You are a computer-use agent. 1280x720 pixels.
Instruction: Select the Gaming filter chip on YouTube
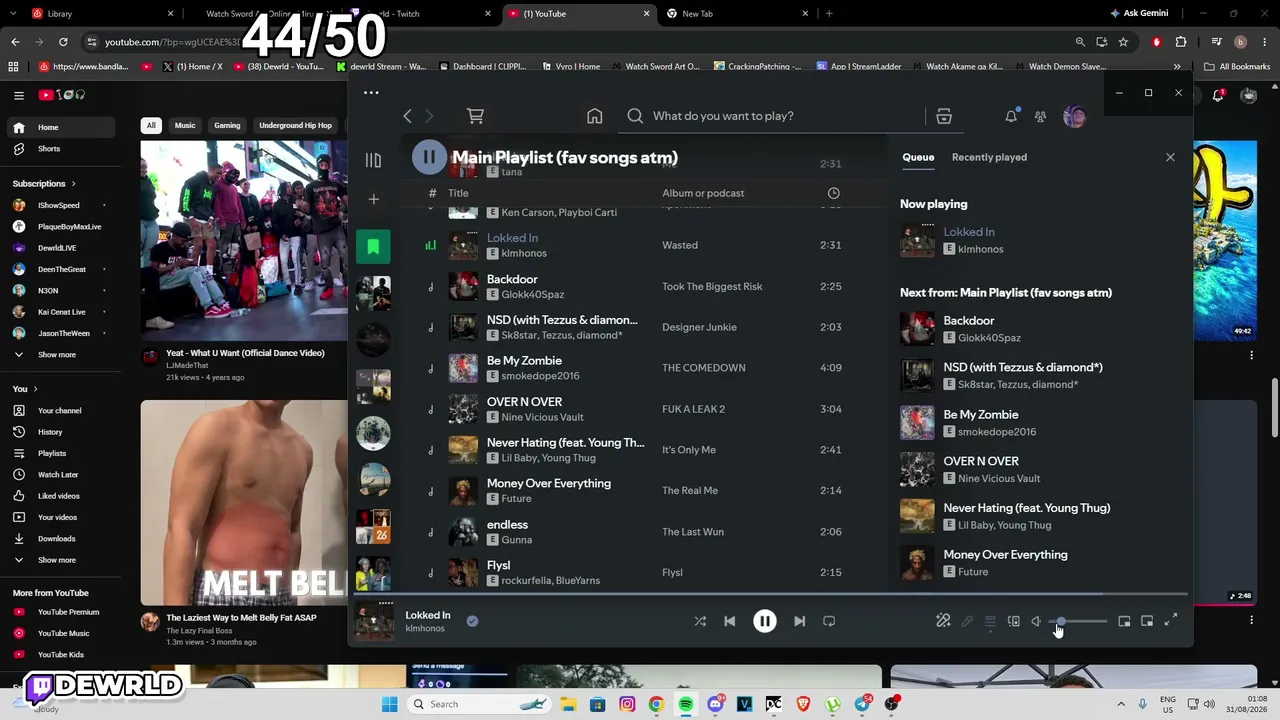click(227, 125)
